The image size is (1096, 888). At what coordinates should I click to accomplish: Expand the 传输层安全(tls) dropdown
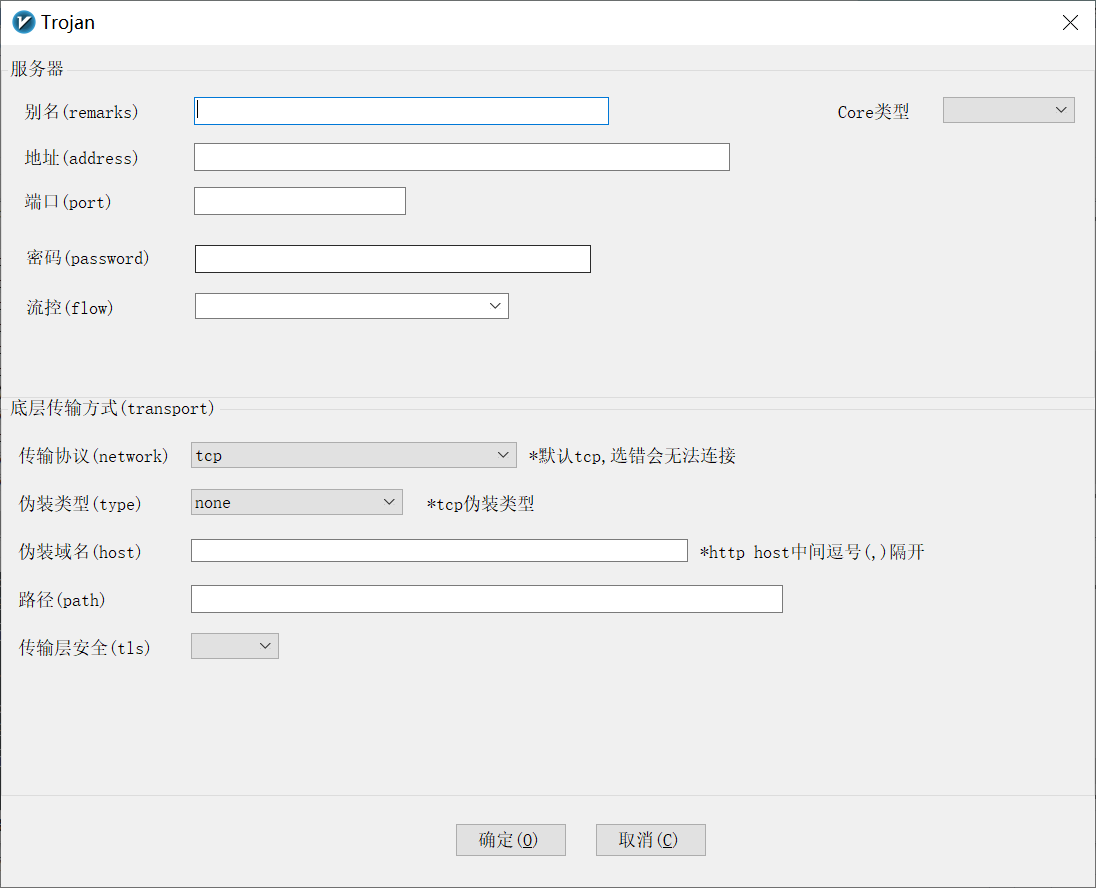click(235, 646)
